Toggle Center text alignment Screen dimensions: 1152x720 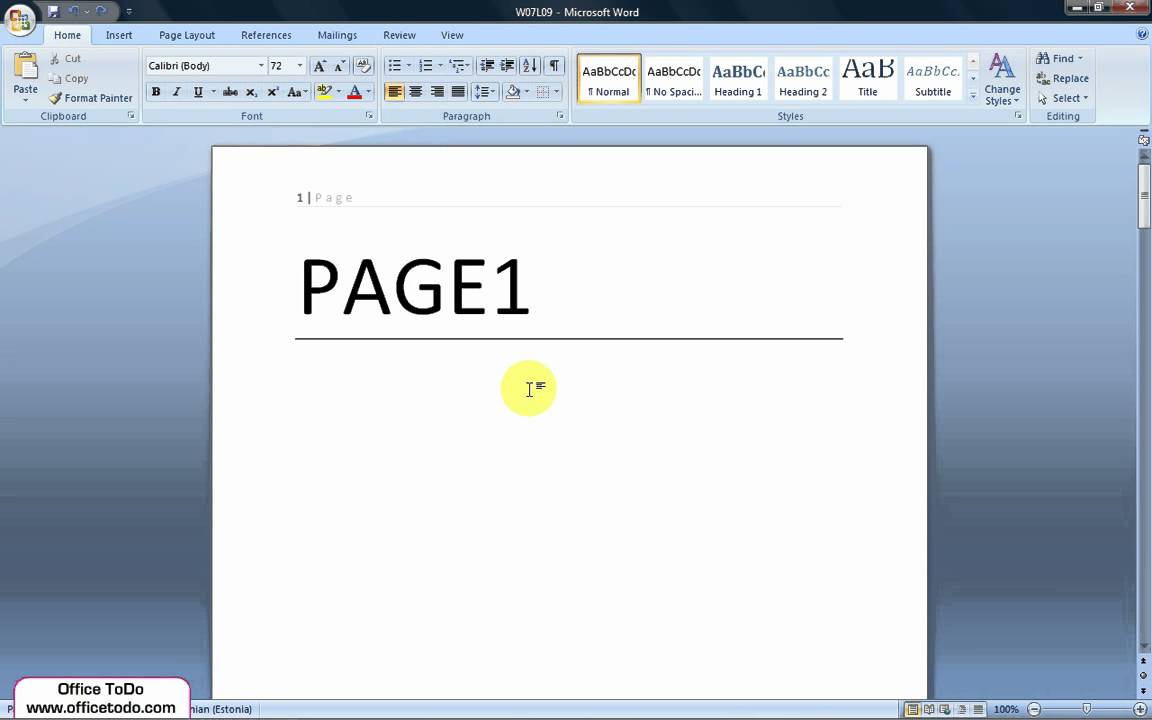415,92
